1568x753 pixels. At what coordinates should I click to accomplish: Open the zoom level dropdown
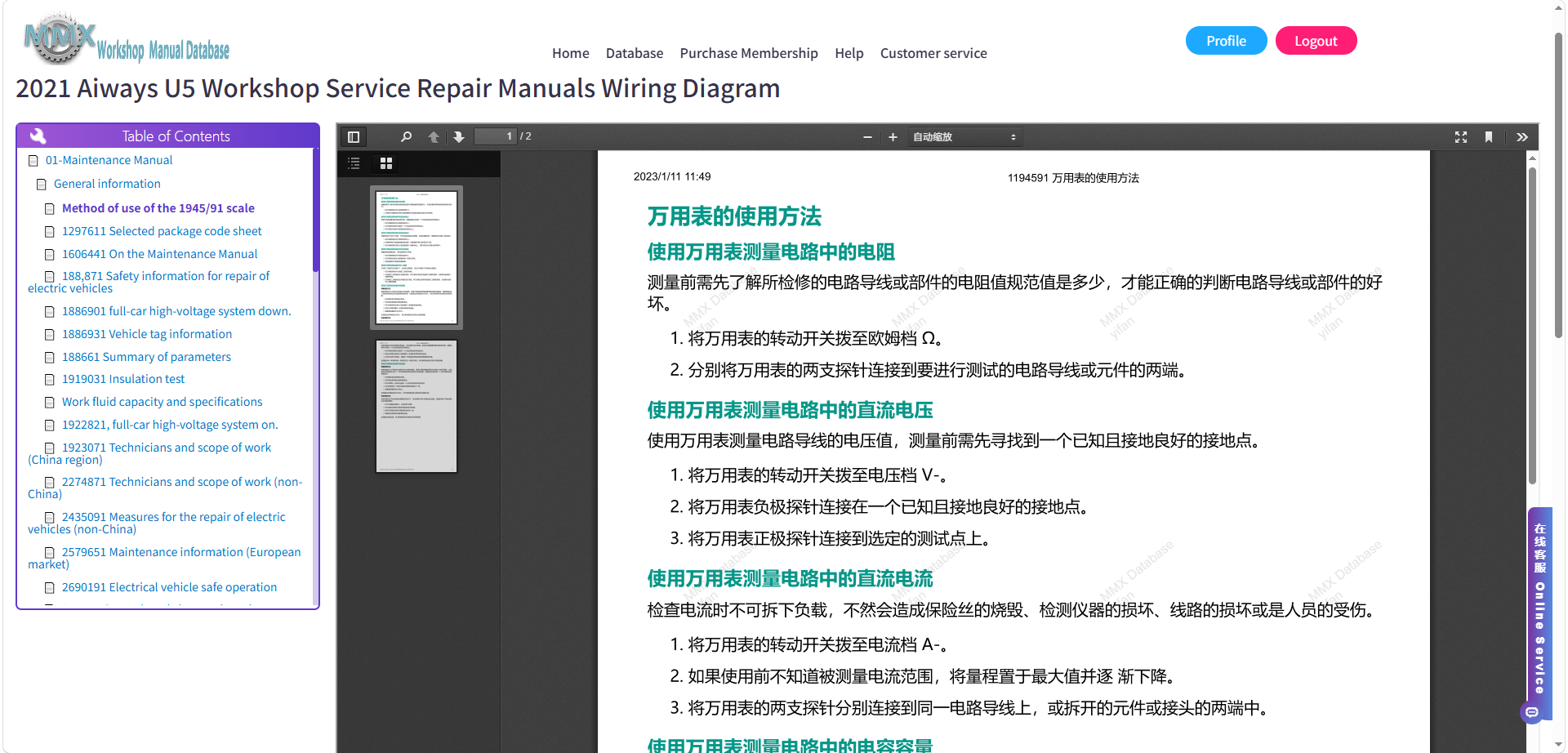pyautogui.click(x=964, y=137)
